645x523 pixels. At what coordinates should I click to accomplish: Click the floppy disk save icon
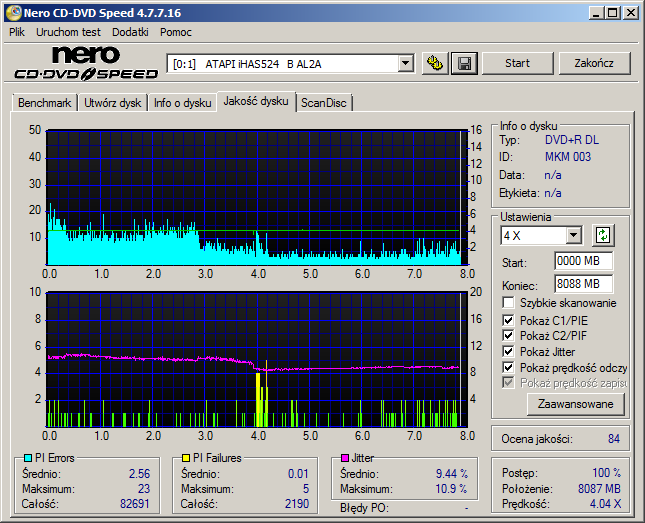click(x=464, y=63)
